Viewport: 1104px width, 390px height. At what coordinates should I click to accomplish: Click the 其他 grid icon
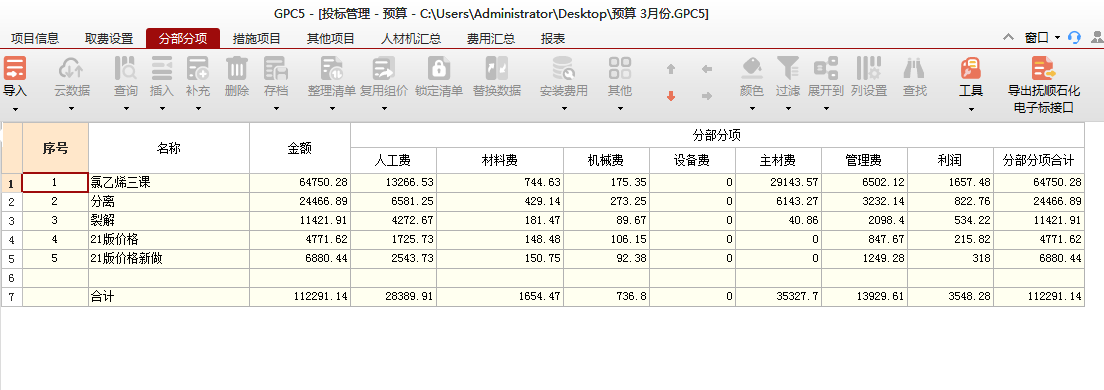coord(620,68)
